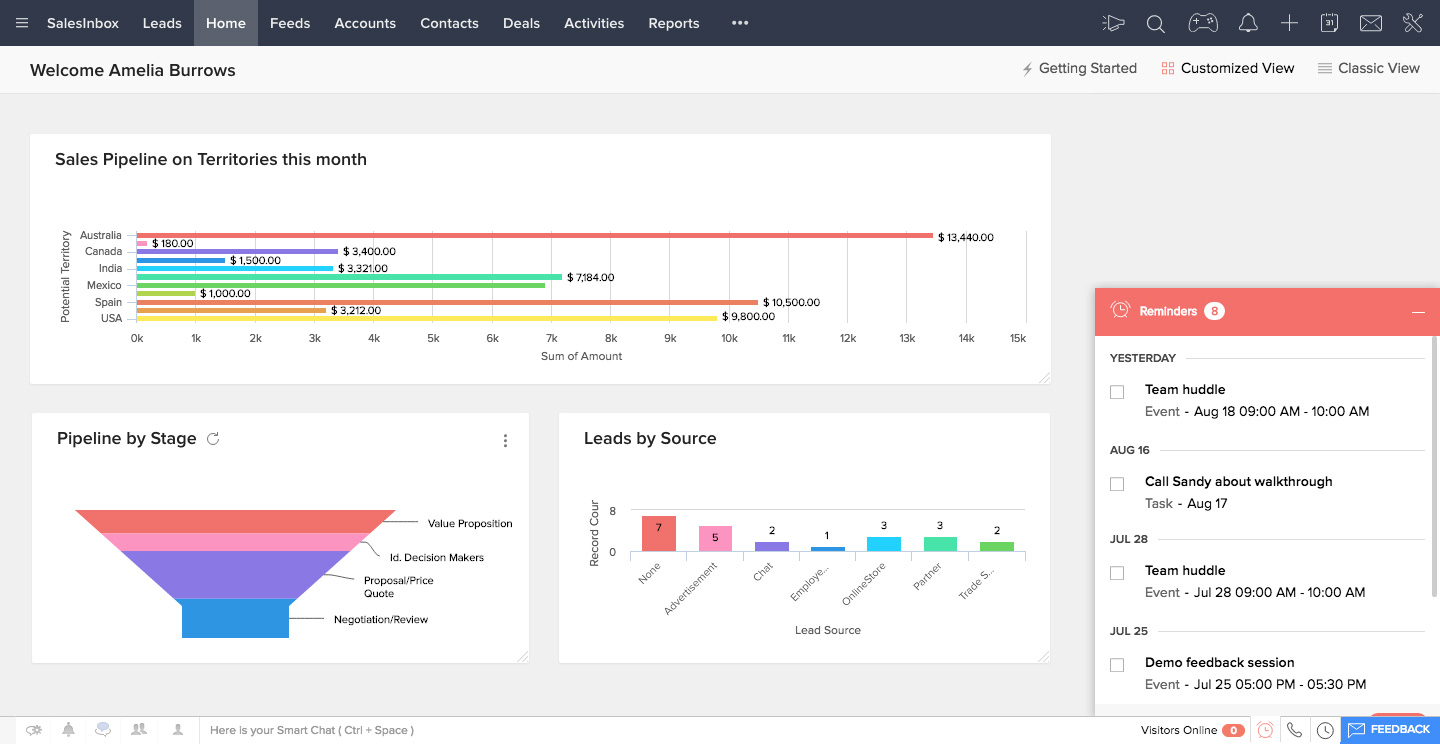This screenshot has height=744, width=1440.
Task: Open the Reports tab
Action: point(673,23)
